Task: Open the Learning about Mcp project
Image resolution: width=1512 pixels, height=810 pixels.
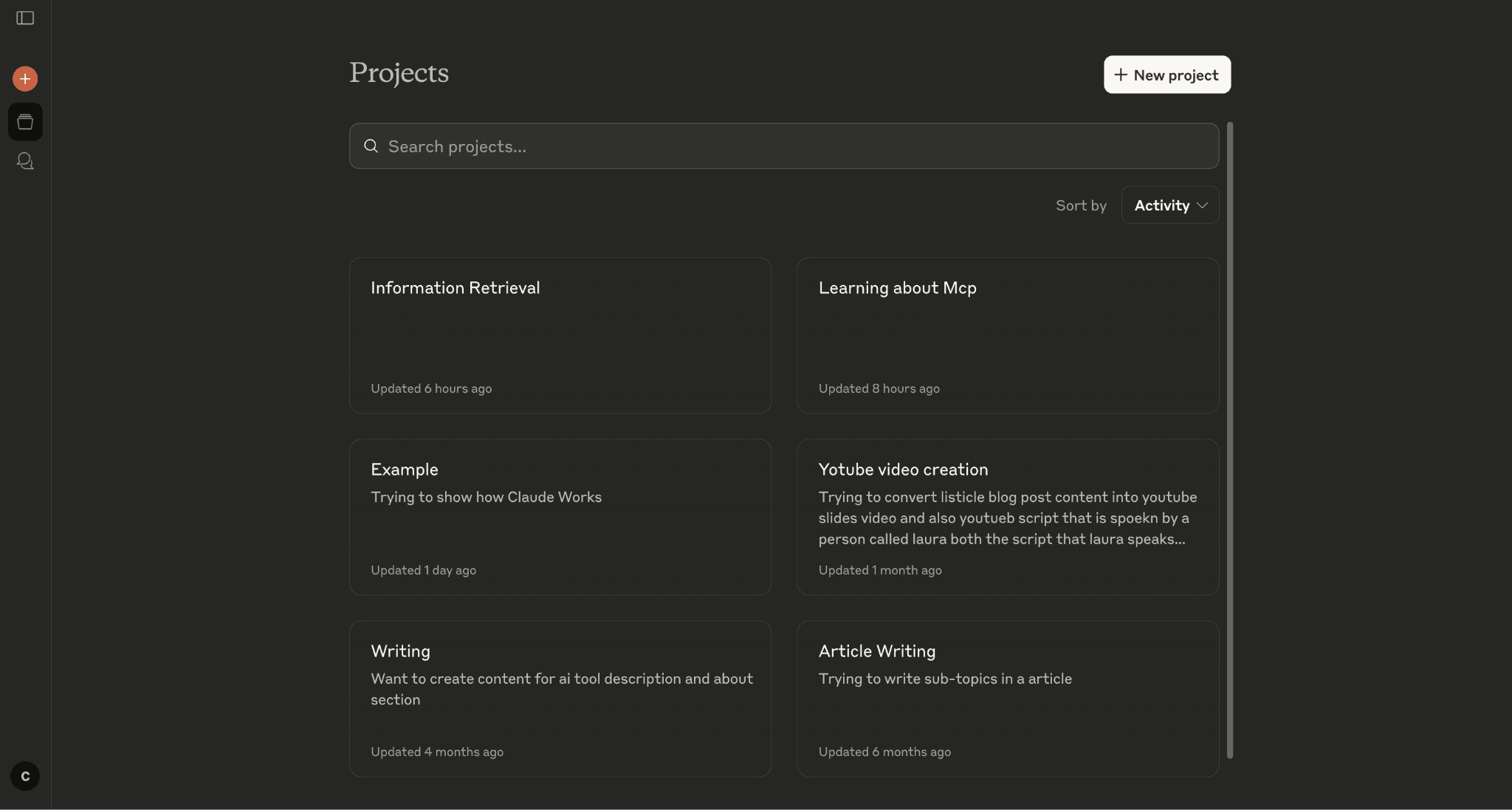Action: coord(1007,335)
